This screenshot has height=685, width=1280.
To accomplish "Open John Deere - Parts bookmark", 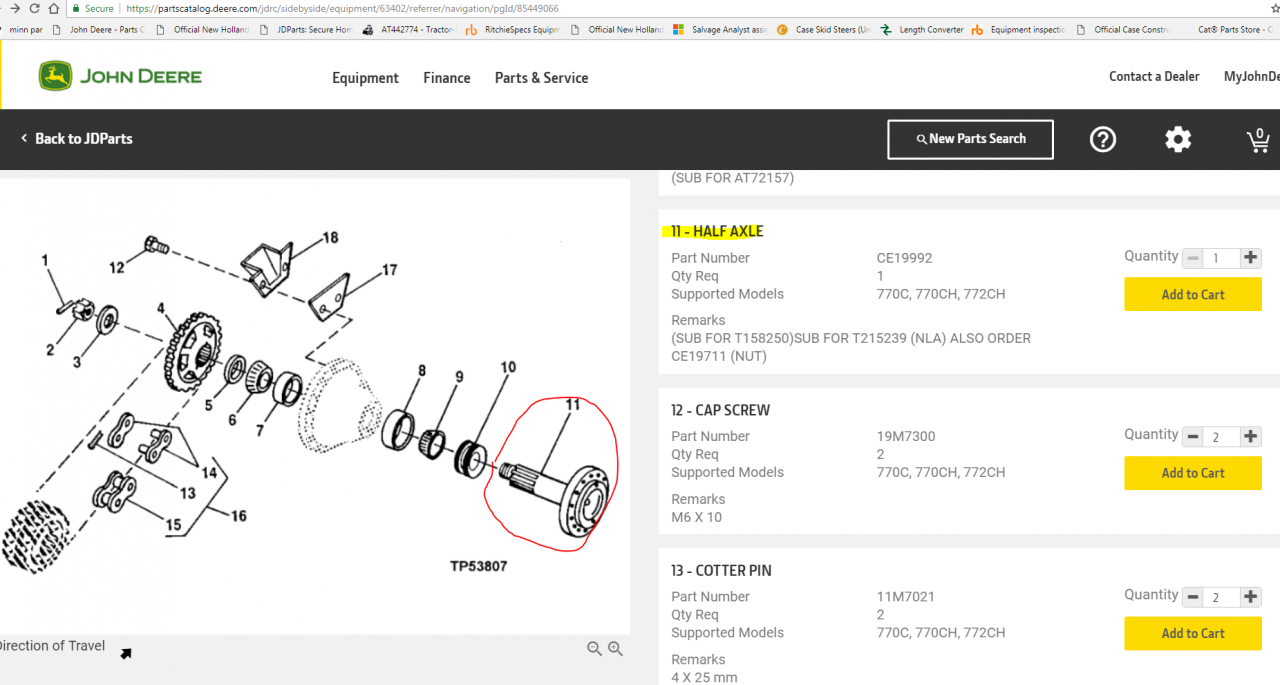I will pos(98,30).
